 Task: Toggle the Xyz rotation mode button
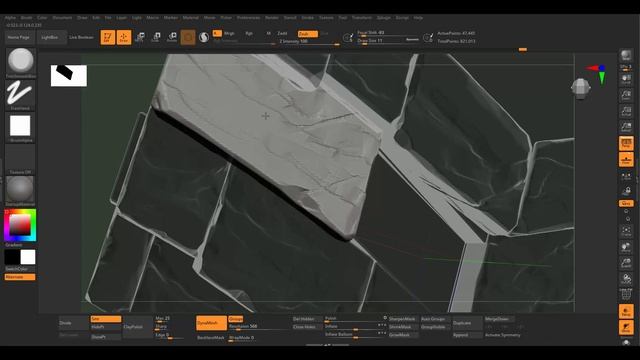click(626, 203)
